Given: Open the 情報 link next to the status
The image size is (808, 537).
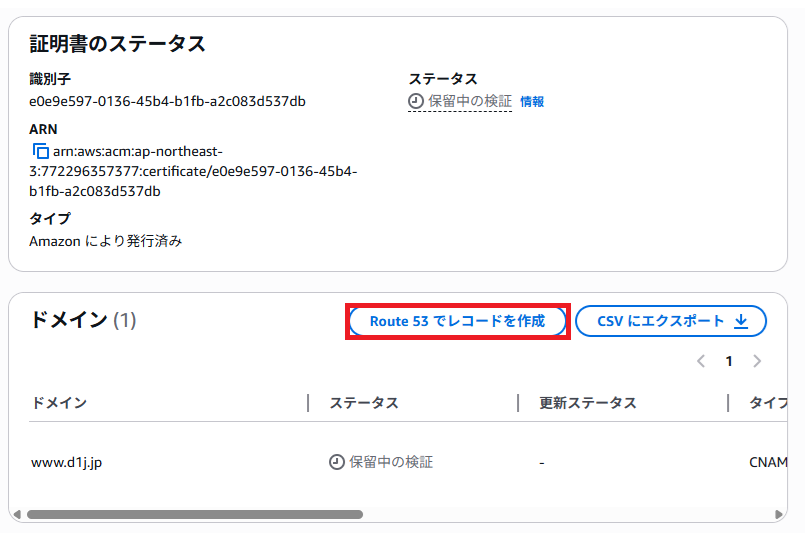Looking at the screenshot, I should (x=532, y=102).
